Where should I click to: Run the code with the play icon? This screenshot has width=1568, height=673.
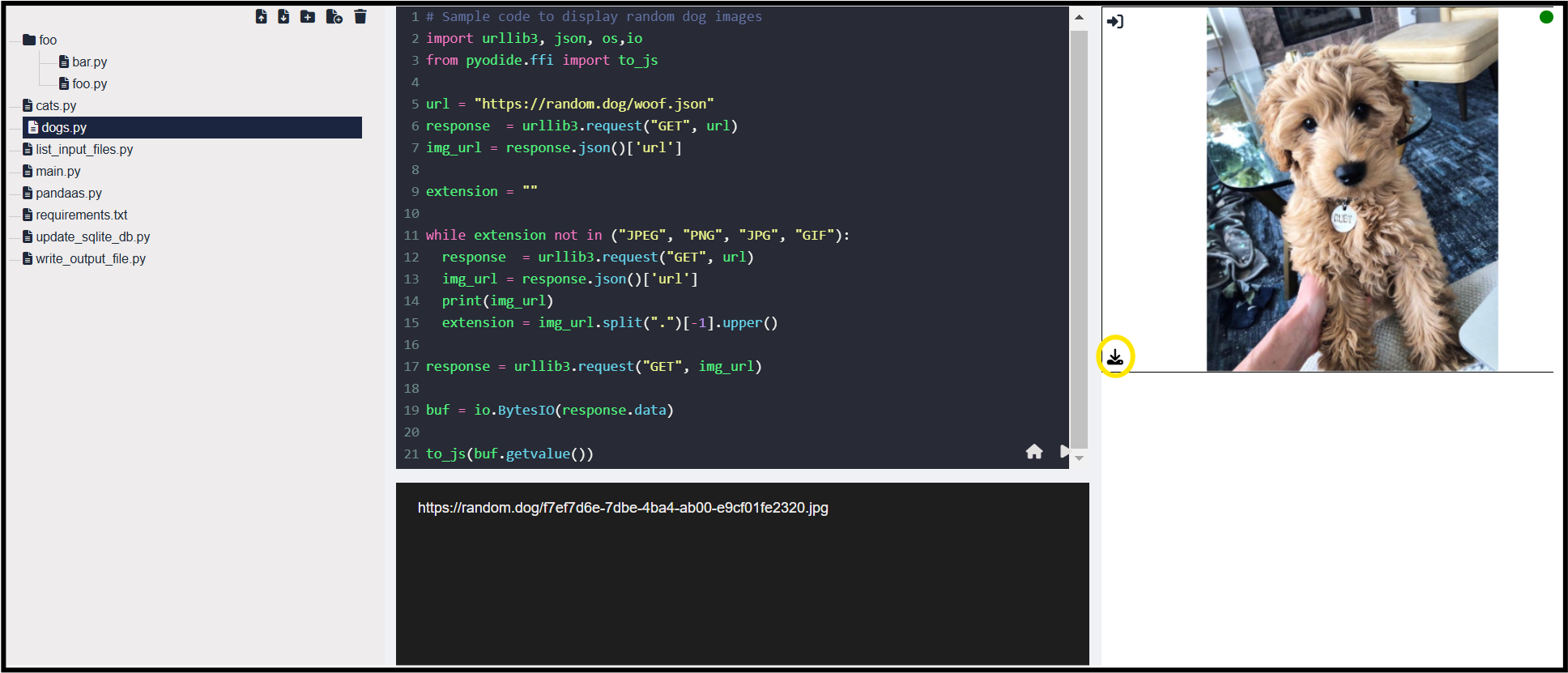click(x=1065, y=452)
